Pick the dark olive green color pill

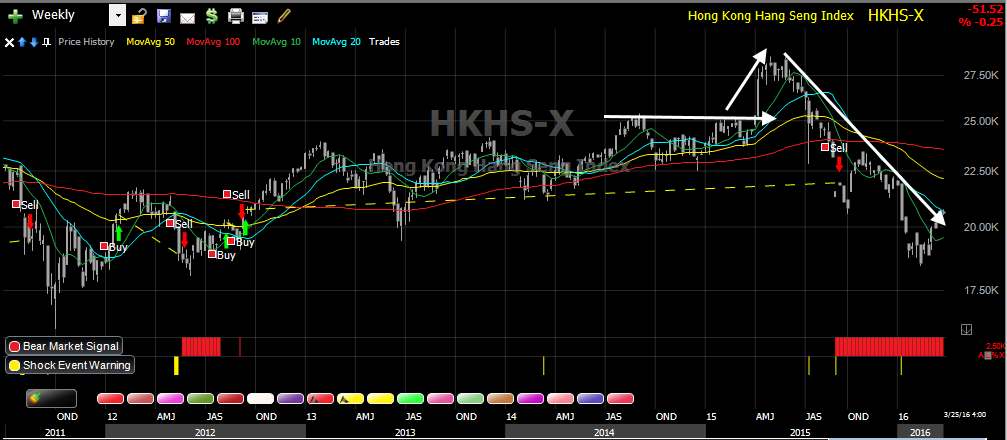tap(200, 399)
